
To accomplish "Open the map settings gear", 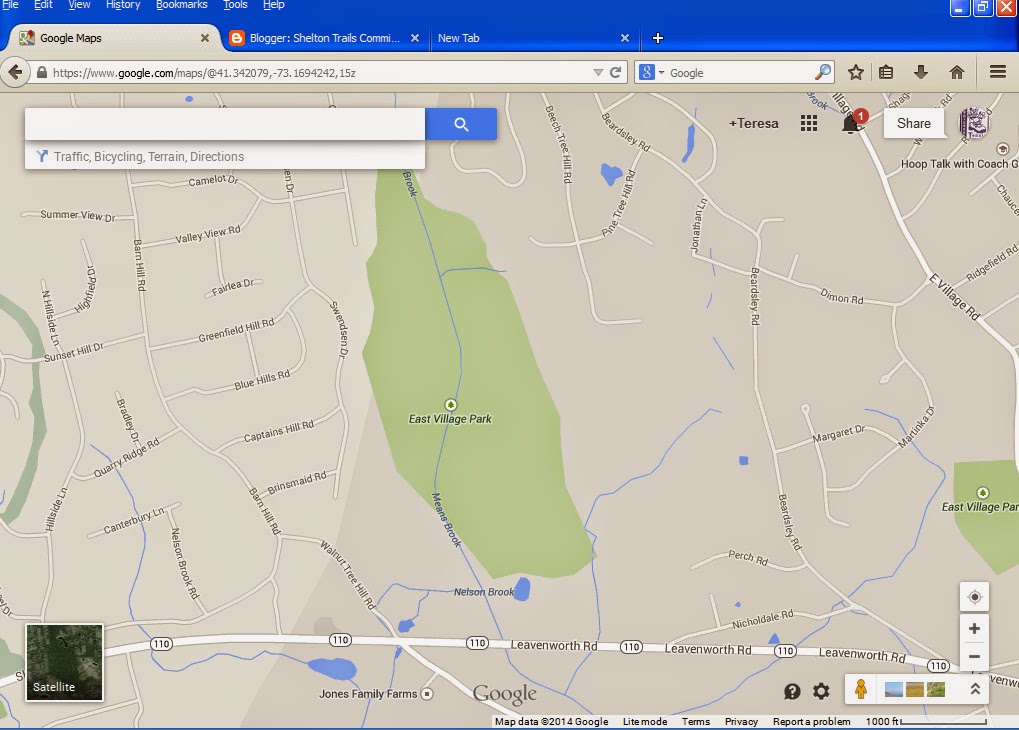I will point(821,691).
